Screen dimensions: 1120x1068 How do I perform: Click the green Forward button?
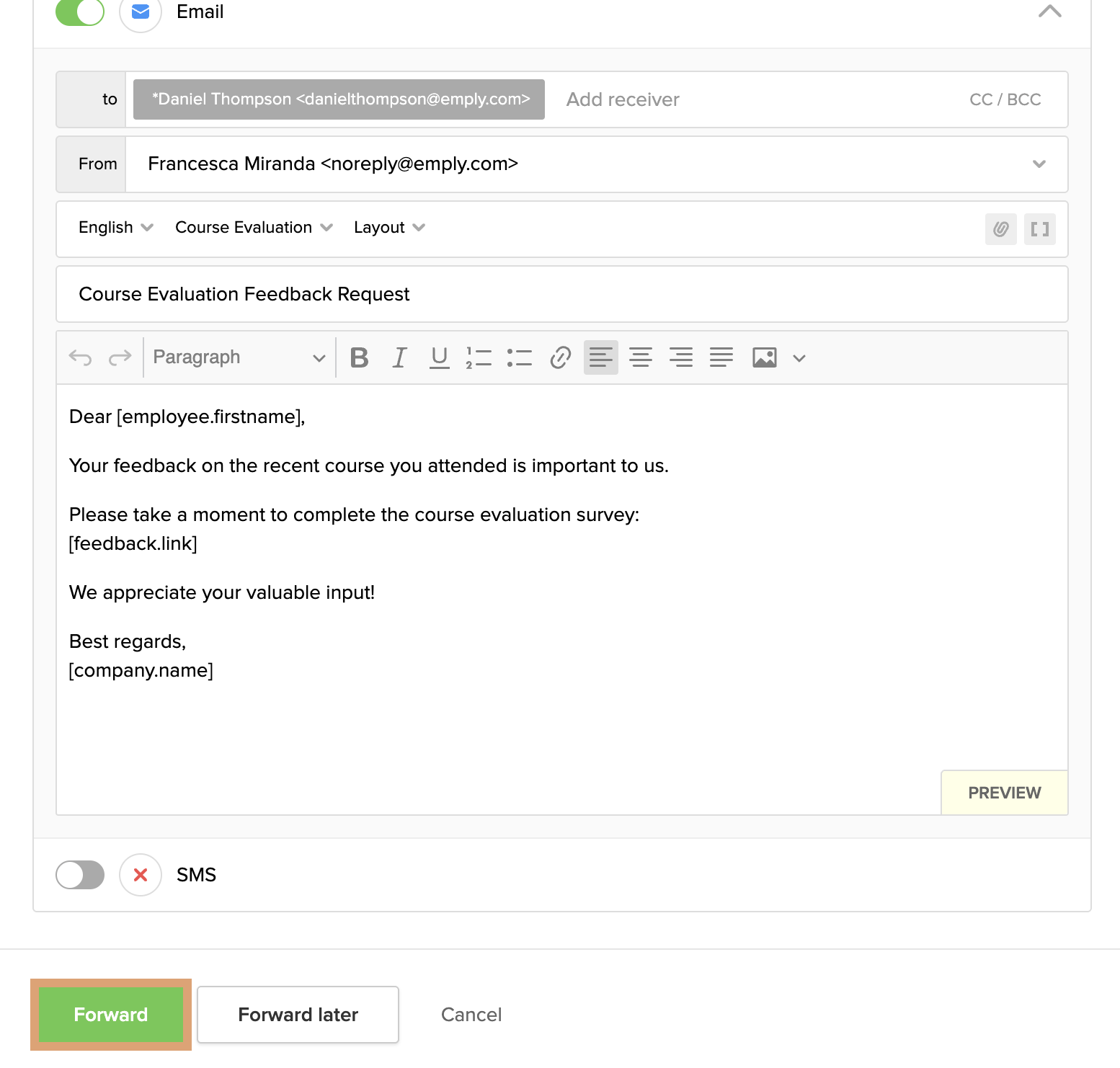pyautogui.click(x=111, y=1015)
